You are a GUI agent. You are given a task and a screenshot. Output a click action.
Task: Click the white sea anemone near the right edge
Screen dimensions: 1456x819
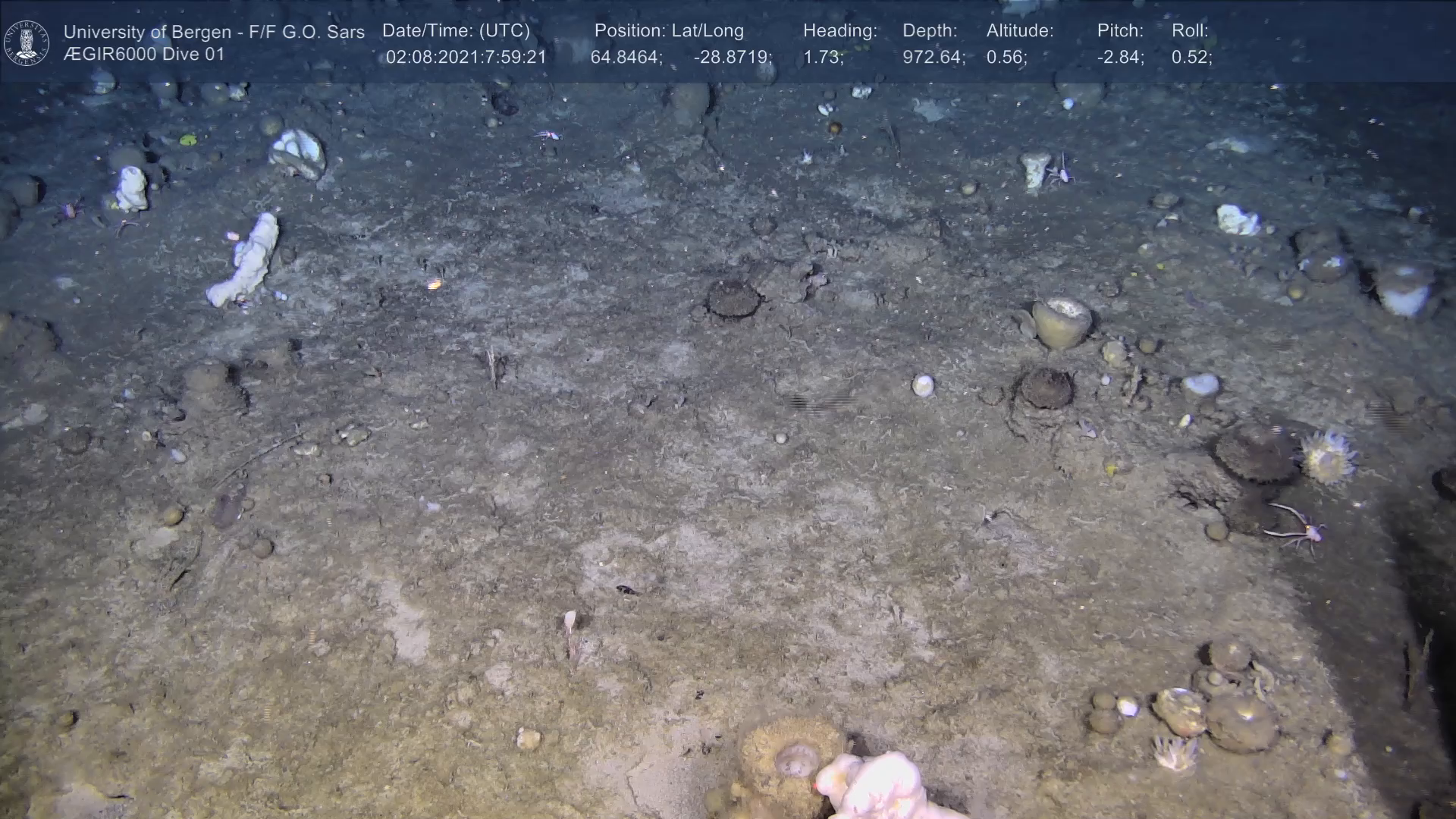pyautogui.click(x=1328, y=456)
